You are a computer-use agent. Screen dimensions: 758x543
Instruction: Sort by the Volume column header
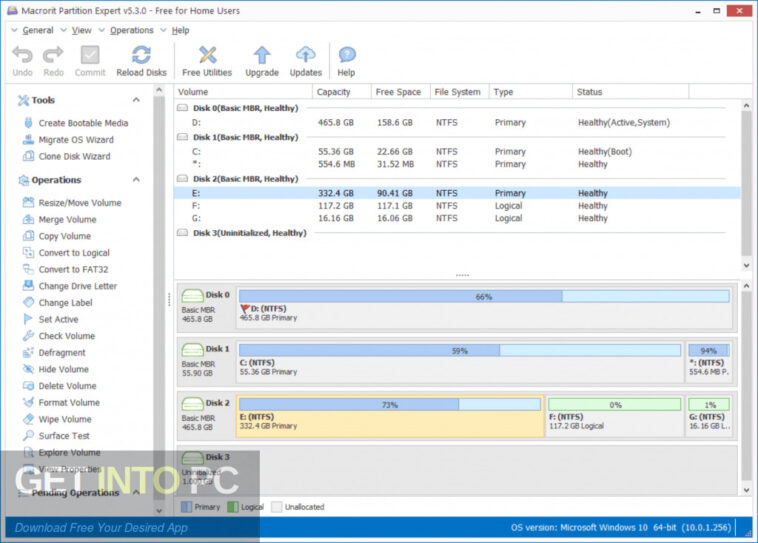pos(244,92)
